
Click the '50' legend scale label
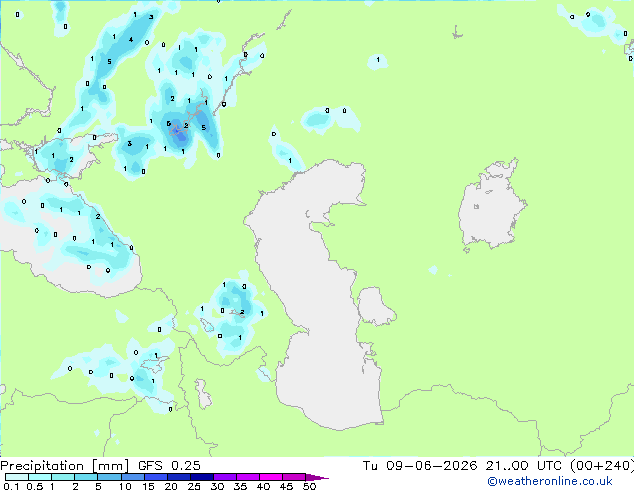tap(309, 486)
